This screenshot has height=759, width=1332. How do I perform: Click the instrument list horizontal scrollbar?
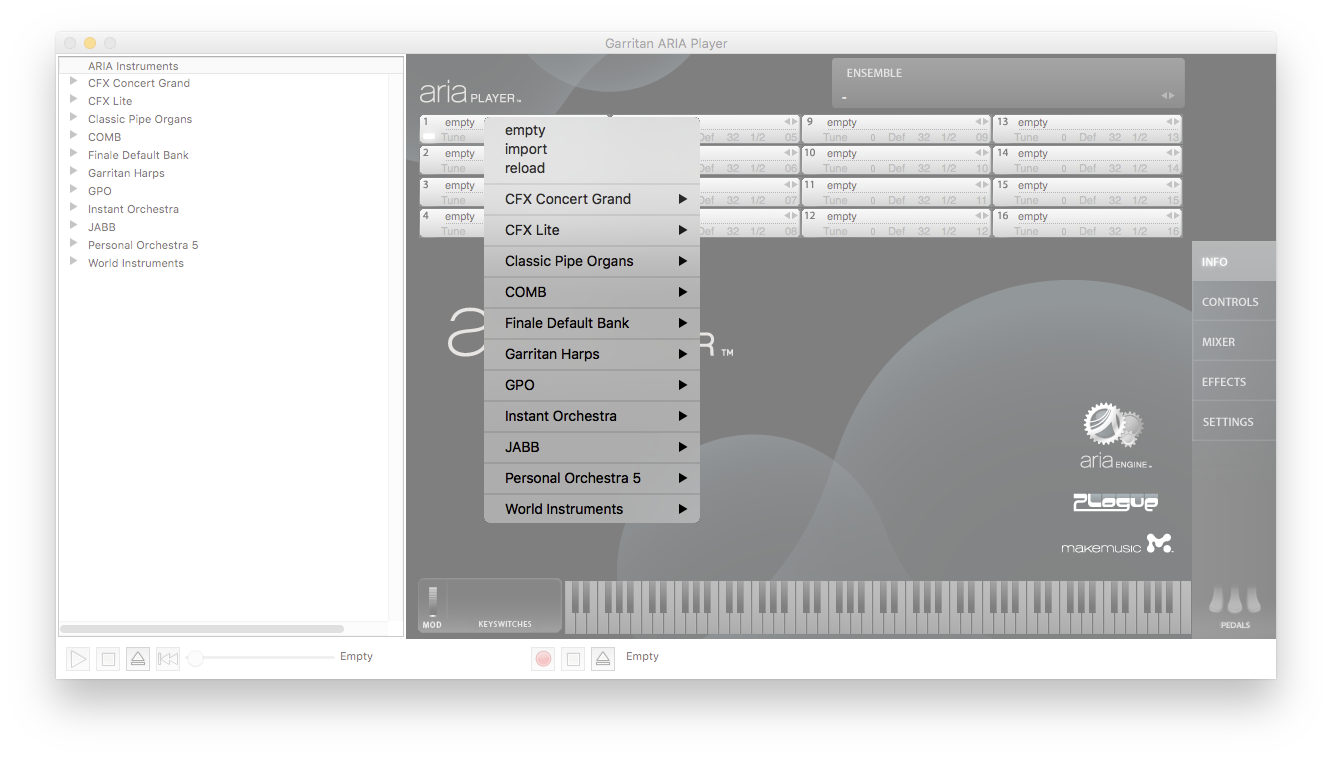tap(202, 629)
